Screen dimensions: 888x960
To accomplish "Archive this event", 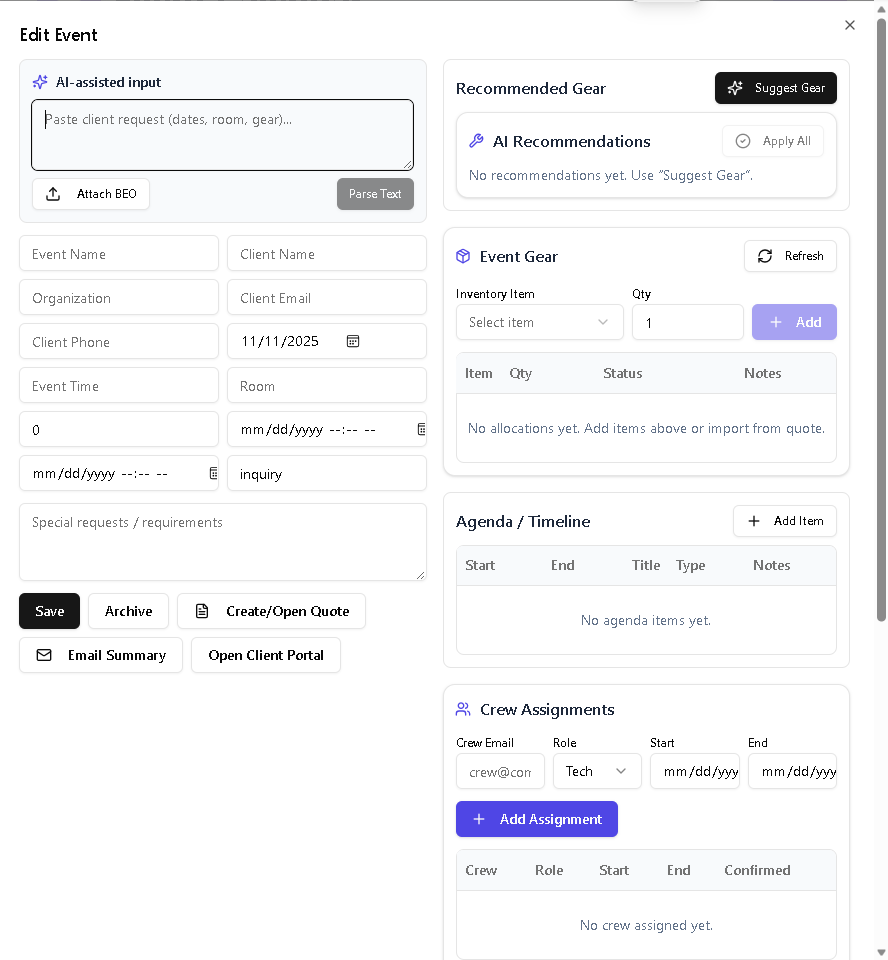I will (128, 611).
